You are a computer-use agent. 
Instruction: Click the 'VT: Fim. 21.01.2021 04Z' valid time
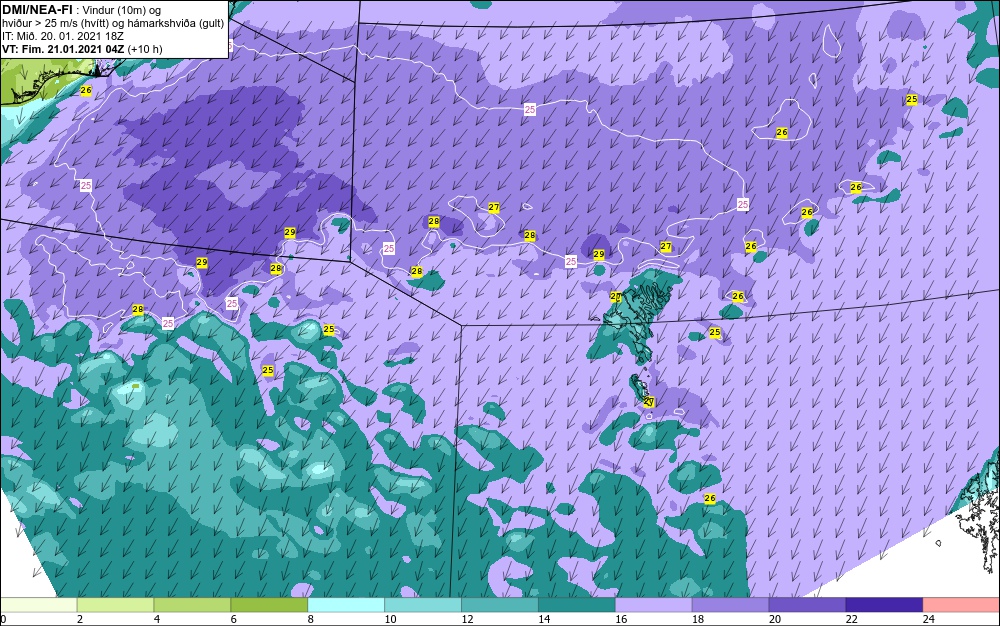[x=63, y=48]
